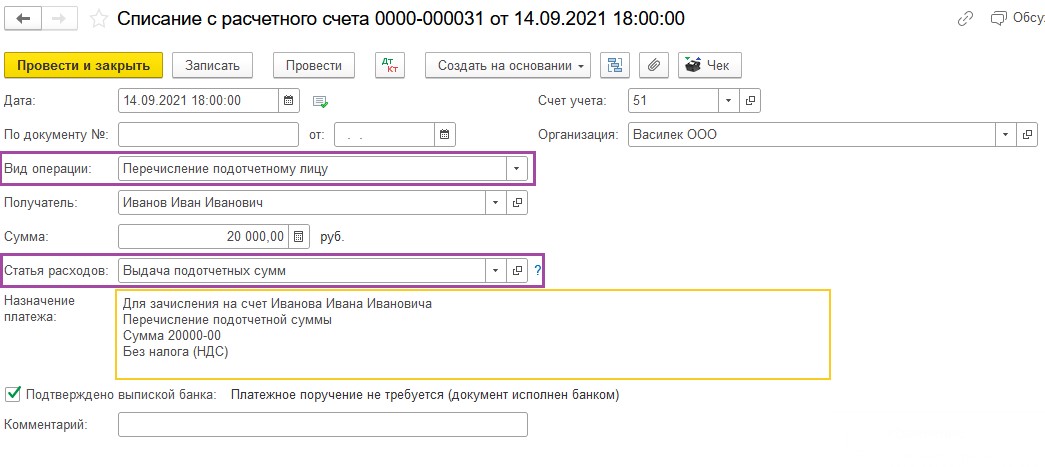The image size is (1045, 467).
Task: Open Организация dropdown list
Action: click(1006, 134)
